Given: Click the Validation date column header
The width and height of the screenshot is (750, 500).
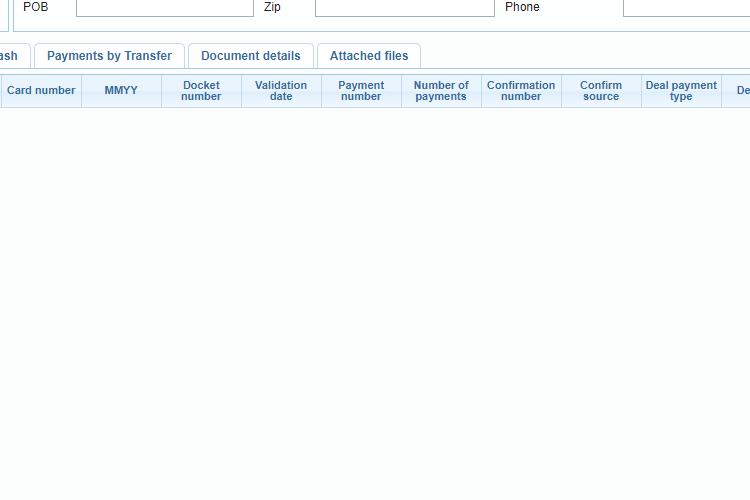Looking at the screenshot, I should [281, 91].
